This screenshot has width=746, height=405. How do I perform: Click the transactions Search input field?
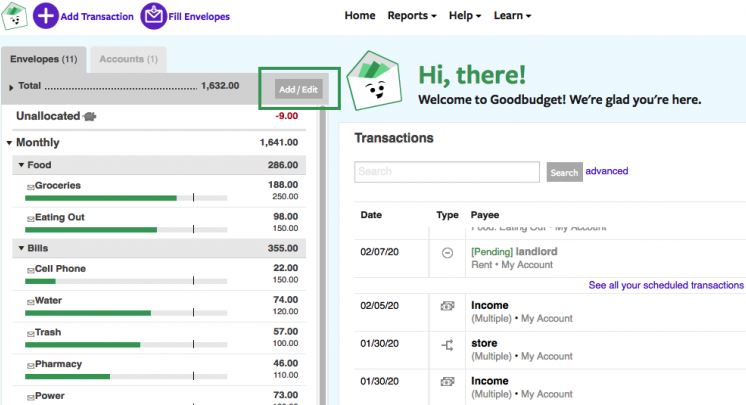tap(447, 172)
